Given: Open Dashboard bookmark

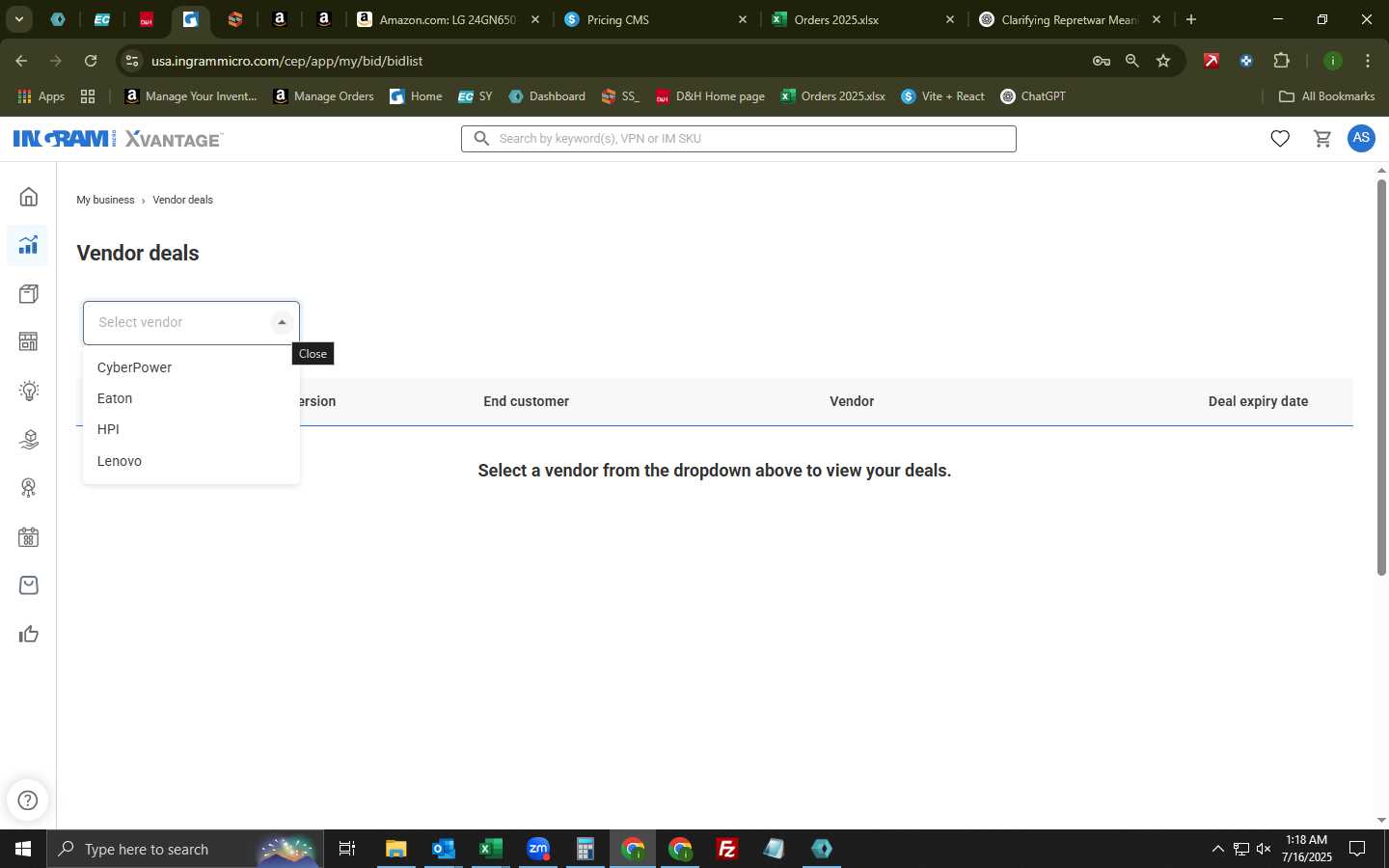Looking at the screenshot, I should point(547,96).
